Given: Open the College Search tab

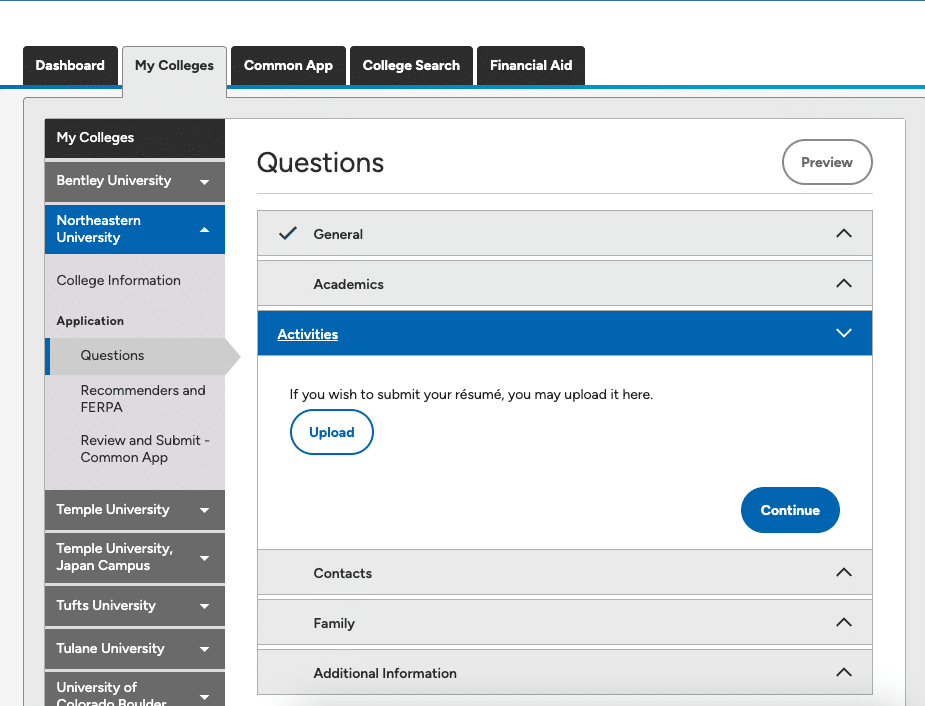Looking at the screenshot, I should coord(411,65).
